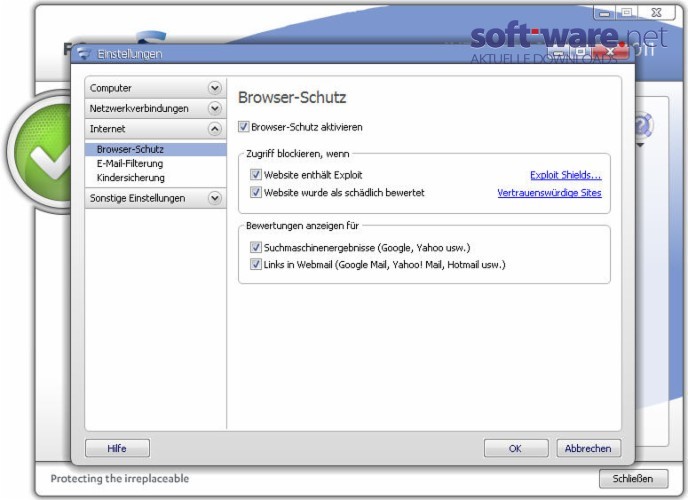Click the Sonstige Einstellungen header label
This screenshot has height=500, width=688.
[137, 198]
